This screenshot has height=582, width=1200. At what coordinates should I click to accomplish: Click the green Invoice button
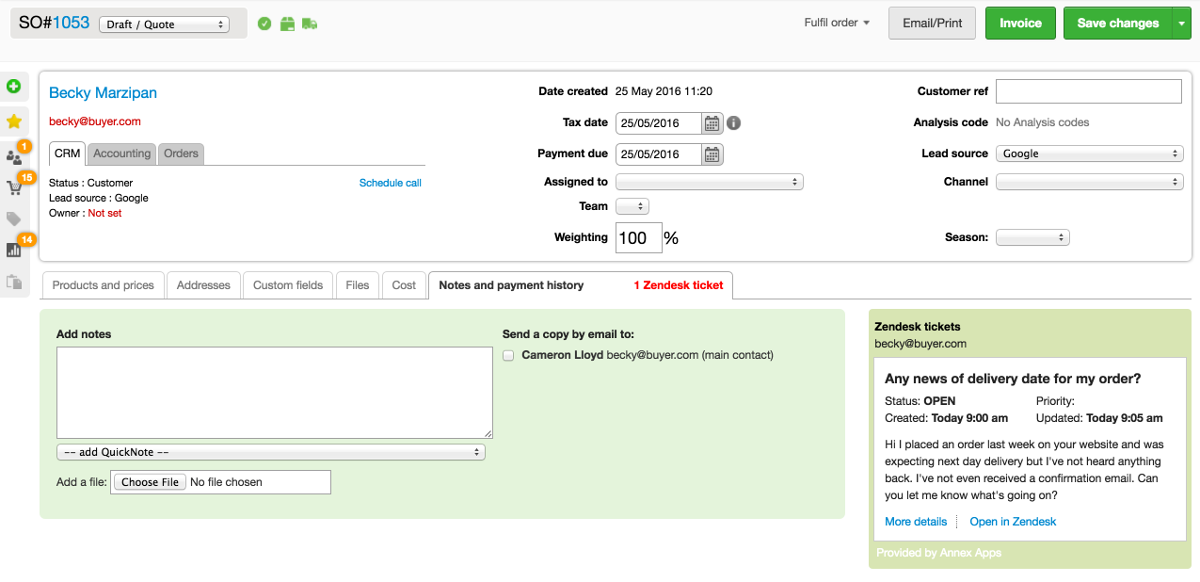coord(1020,23)
